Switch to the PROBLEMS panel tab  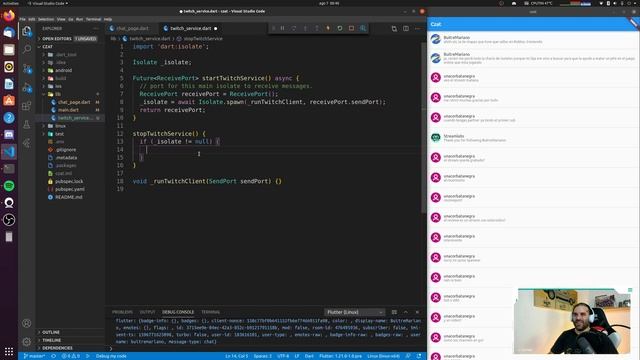pos(122,312)
